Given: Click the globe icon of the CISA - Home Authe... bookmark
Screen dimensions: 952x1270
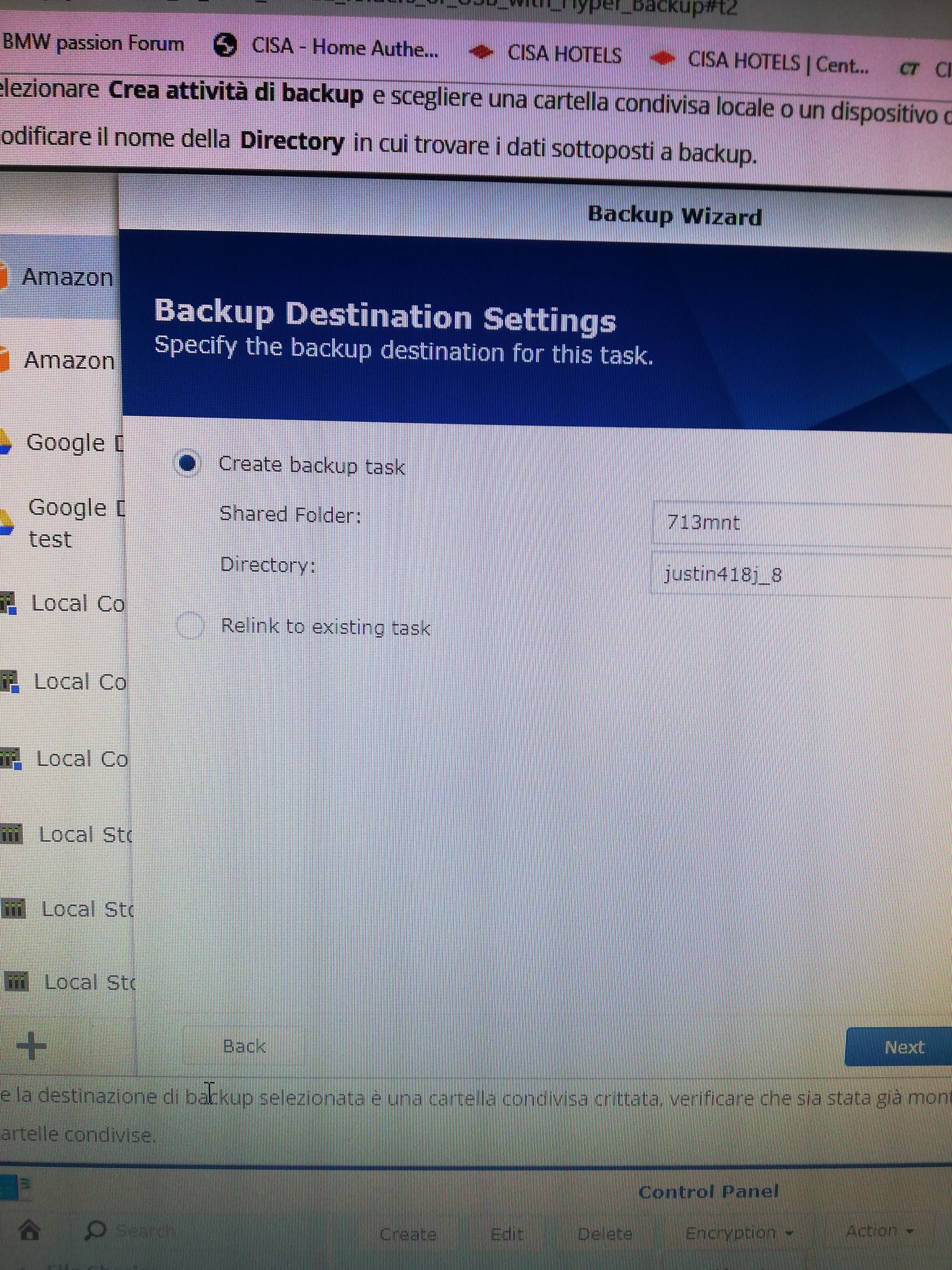Looking at the screenshot, I should pos(225,45).
